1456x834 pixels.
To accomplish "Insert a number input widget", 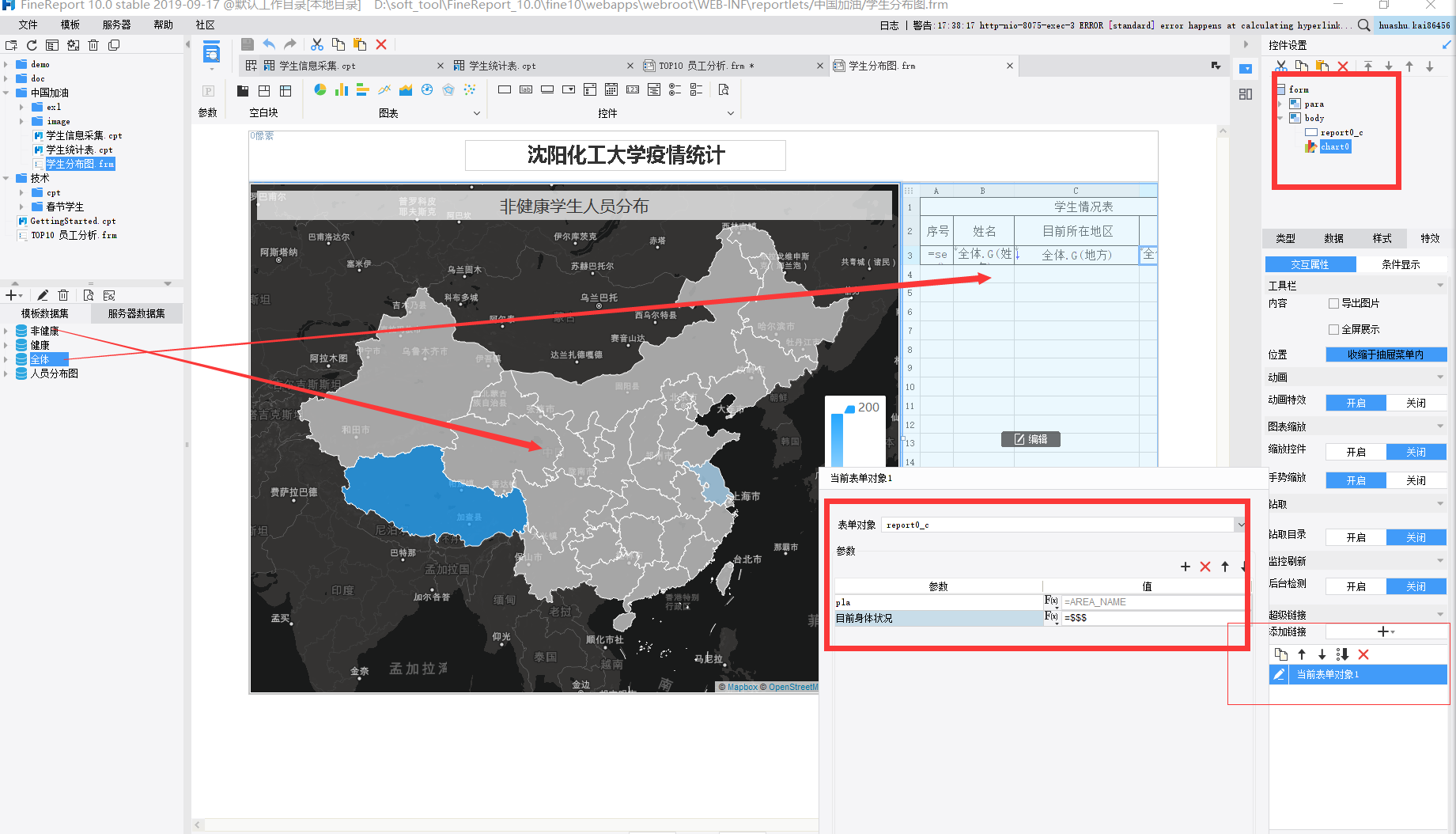I will coord(633,89).
